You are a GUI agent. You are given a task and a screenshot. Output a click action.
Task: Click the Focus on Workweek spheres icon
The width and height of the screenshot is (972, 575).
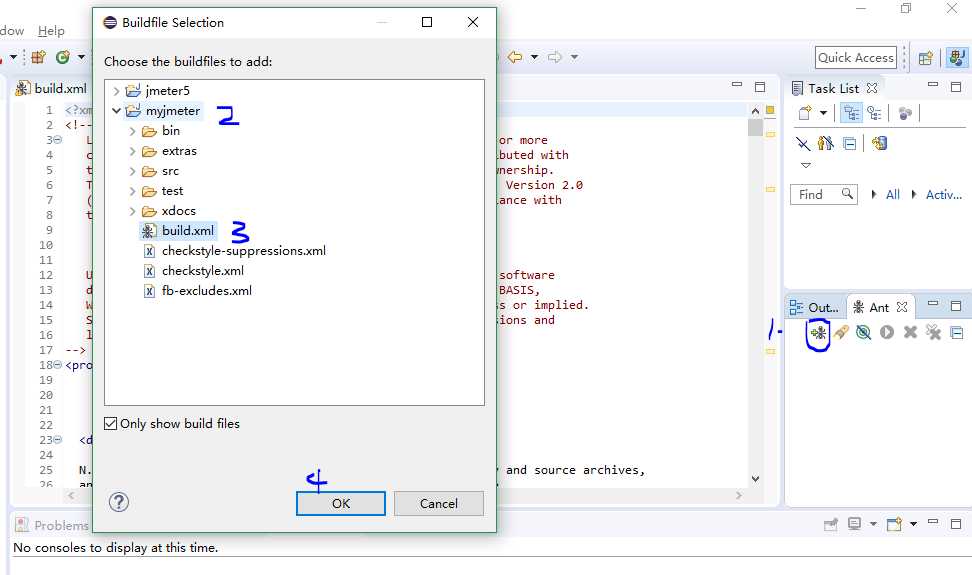tap(905, 113)
